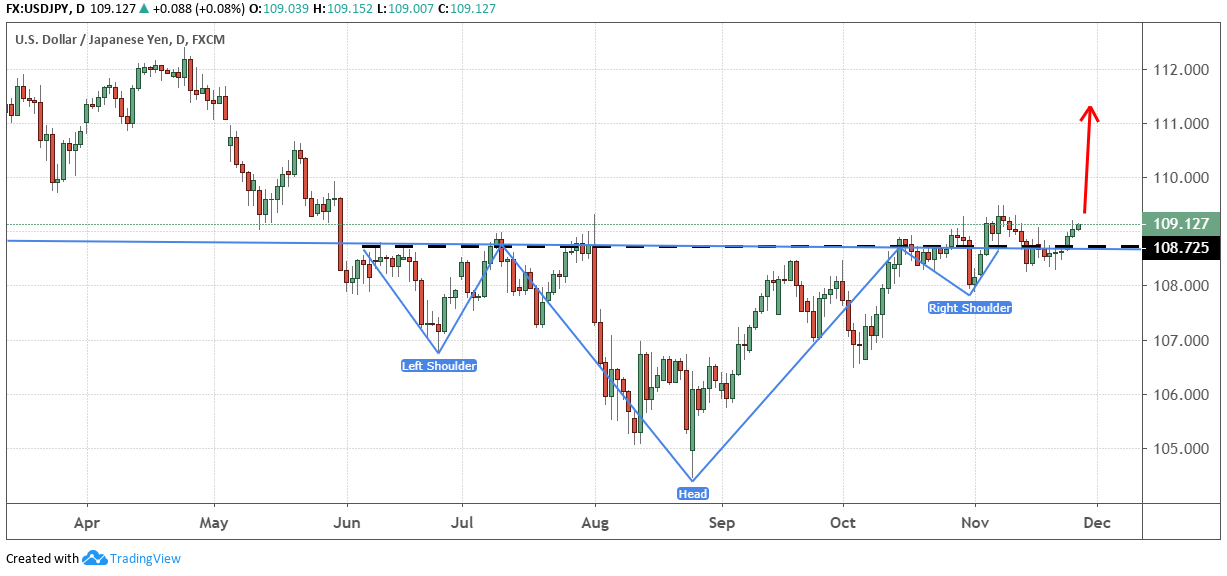Click the 112.000 price axis label
The width and height of the screenshot is (1227, 576).
pyautogui.click(x=1176, y=70)
